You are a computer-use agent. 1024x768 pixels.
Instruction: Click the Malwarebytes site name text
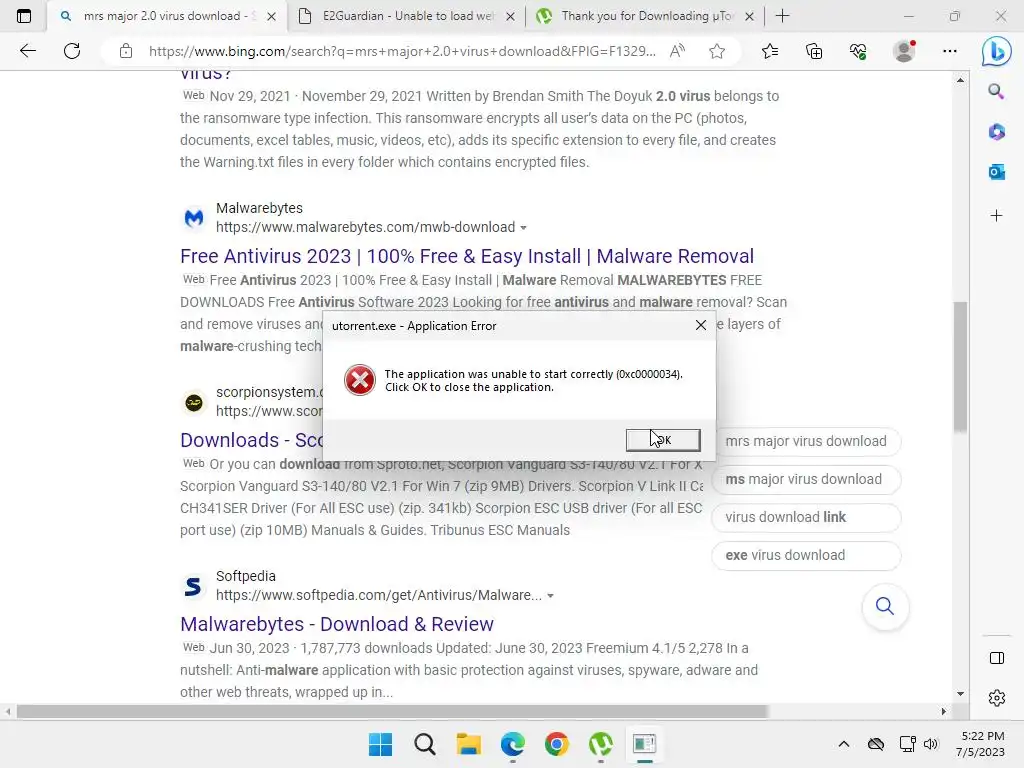pos(259,208)
